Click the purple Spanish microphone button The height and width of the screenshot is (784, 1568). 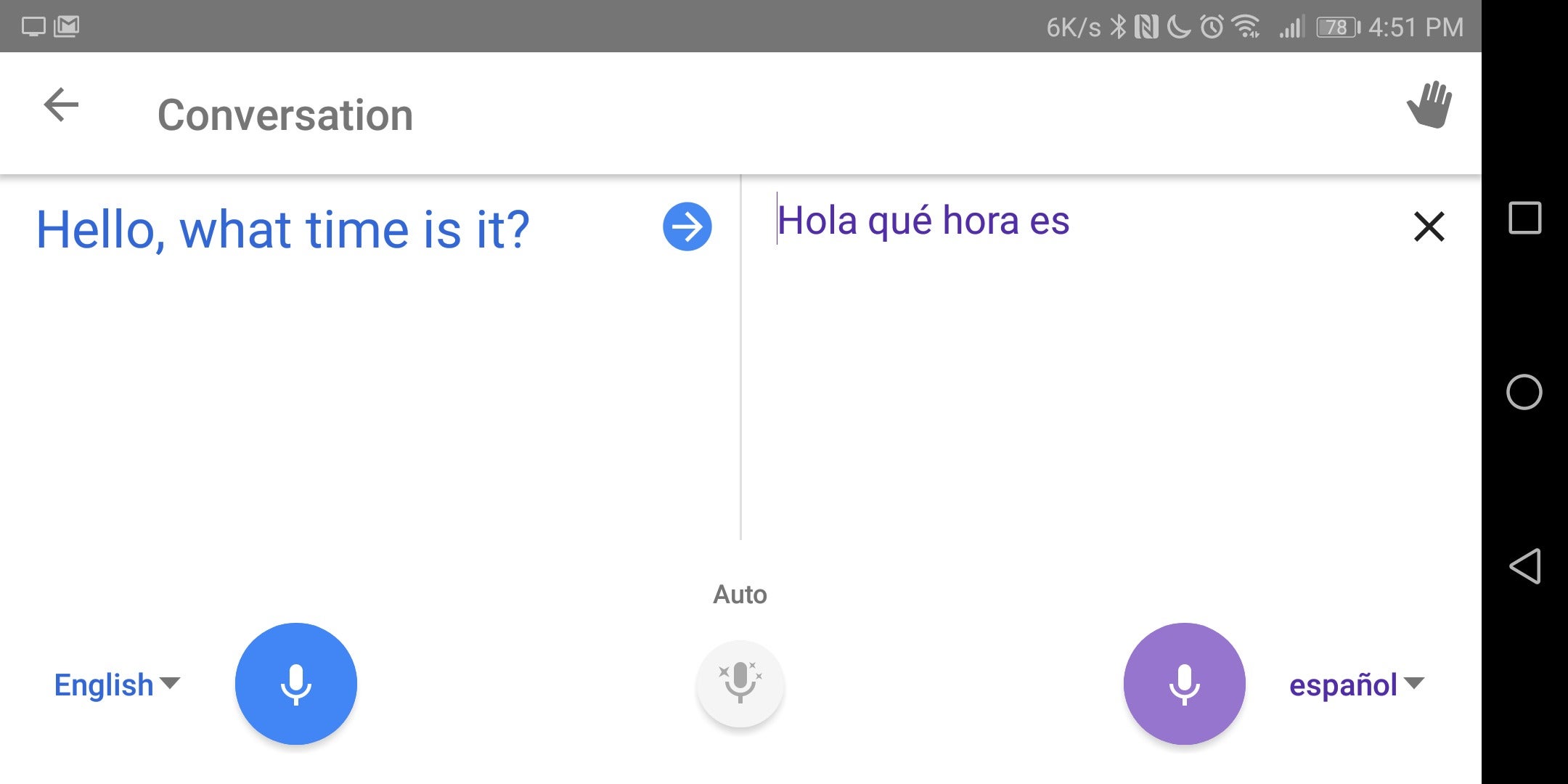1183,683
